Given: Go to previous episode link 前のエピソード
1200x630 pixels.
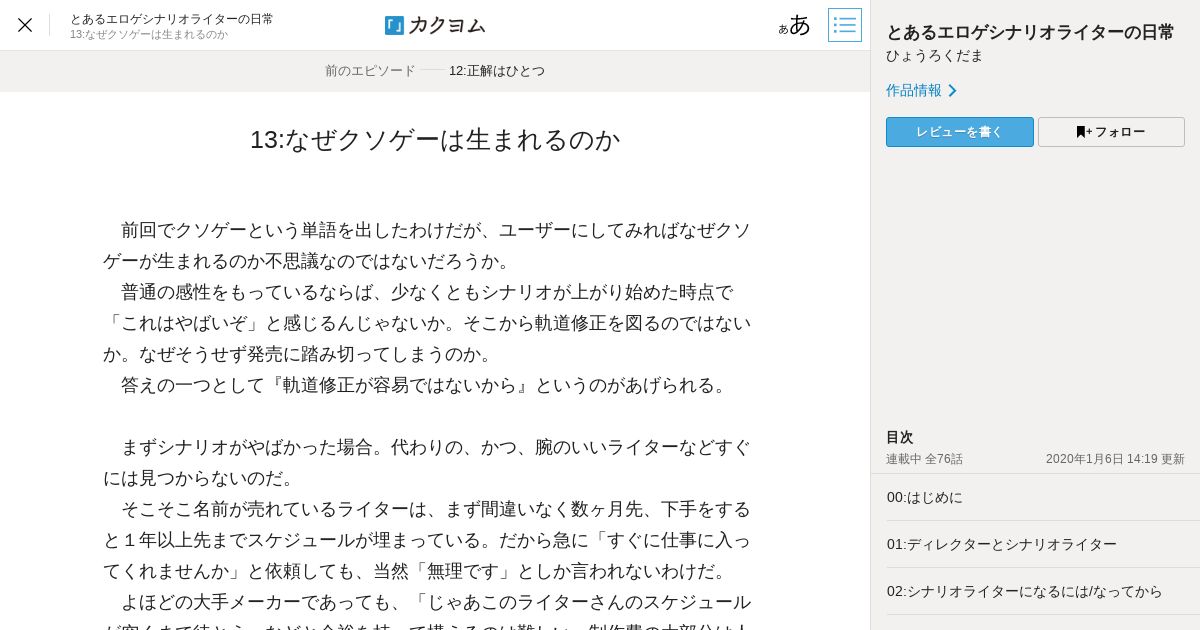Looking at the screenshot, I should click(x=370, y=71).
